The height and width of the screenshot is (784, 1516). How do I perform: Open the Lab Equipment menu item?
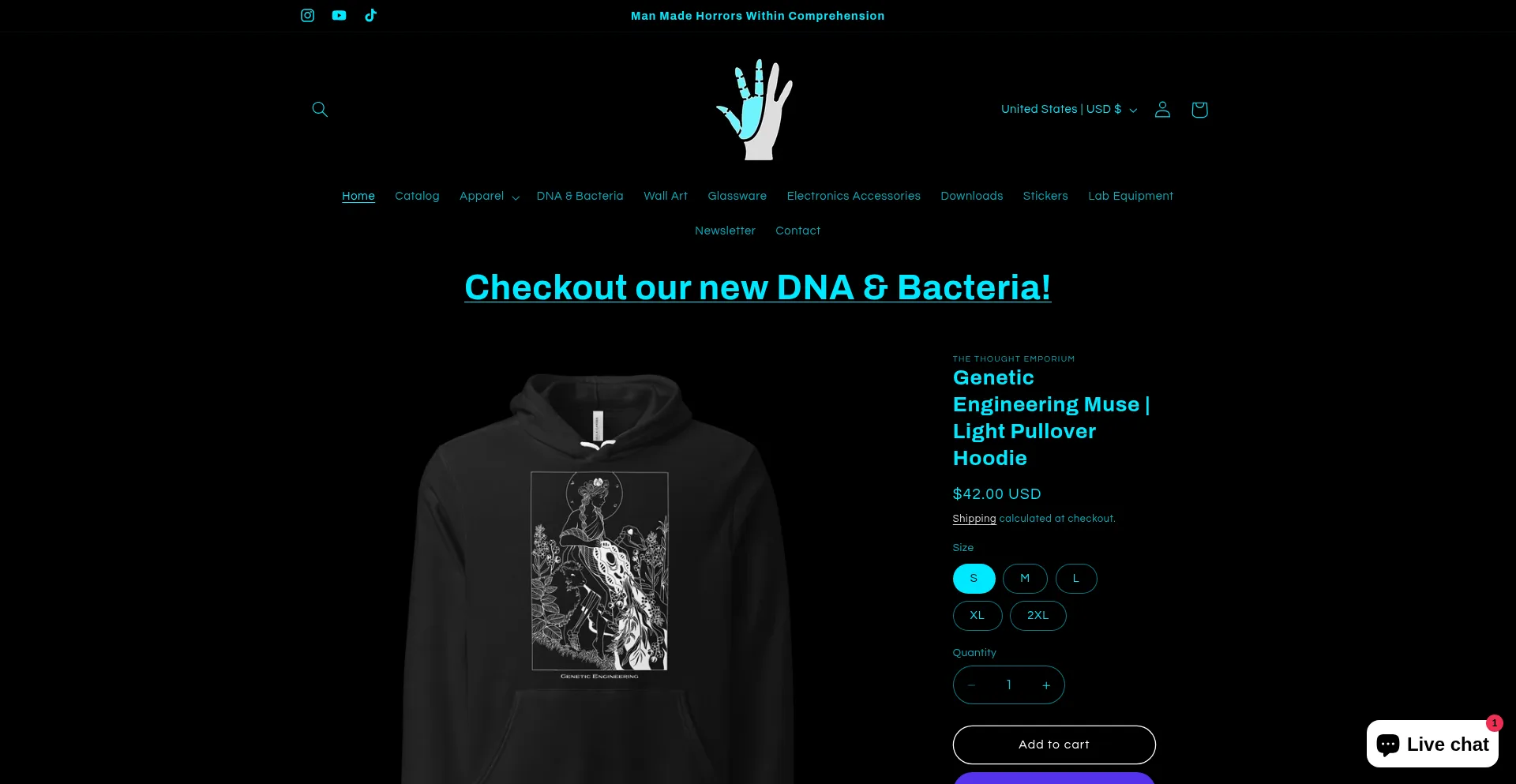pos(1131,197)
